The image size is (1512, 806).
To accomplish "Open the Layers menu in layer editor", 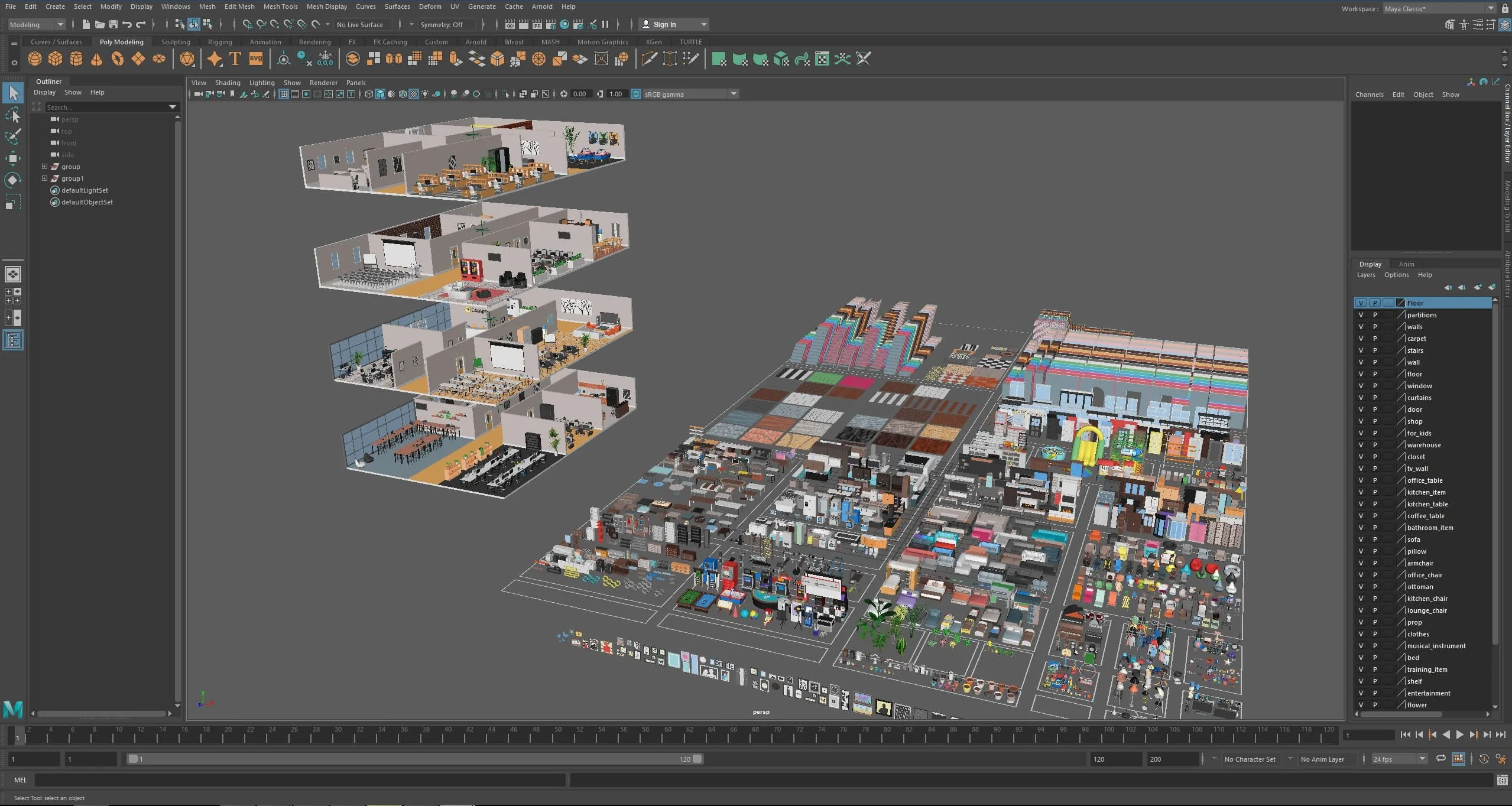I will [x=1365, y=275].
